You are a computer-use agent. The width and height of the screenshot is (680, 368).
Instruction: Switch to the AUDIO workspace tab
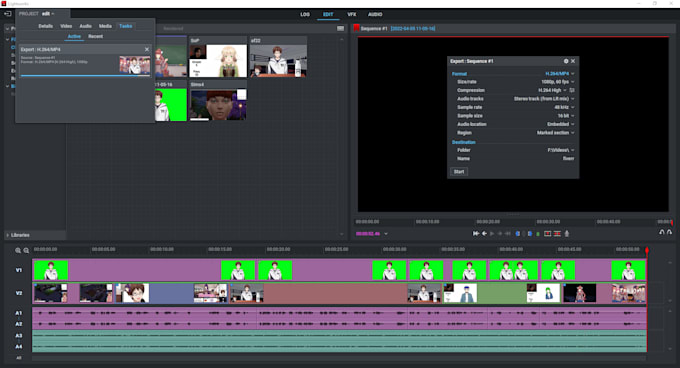click(x=375, y=14)
